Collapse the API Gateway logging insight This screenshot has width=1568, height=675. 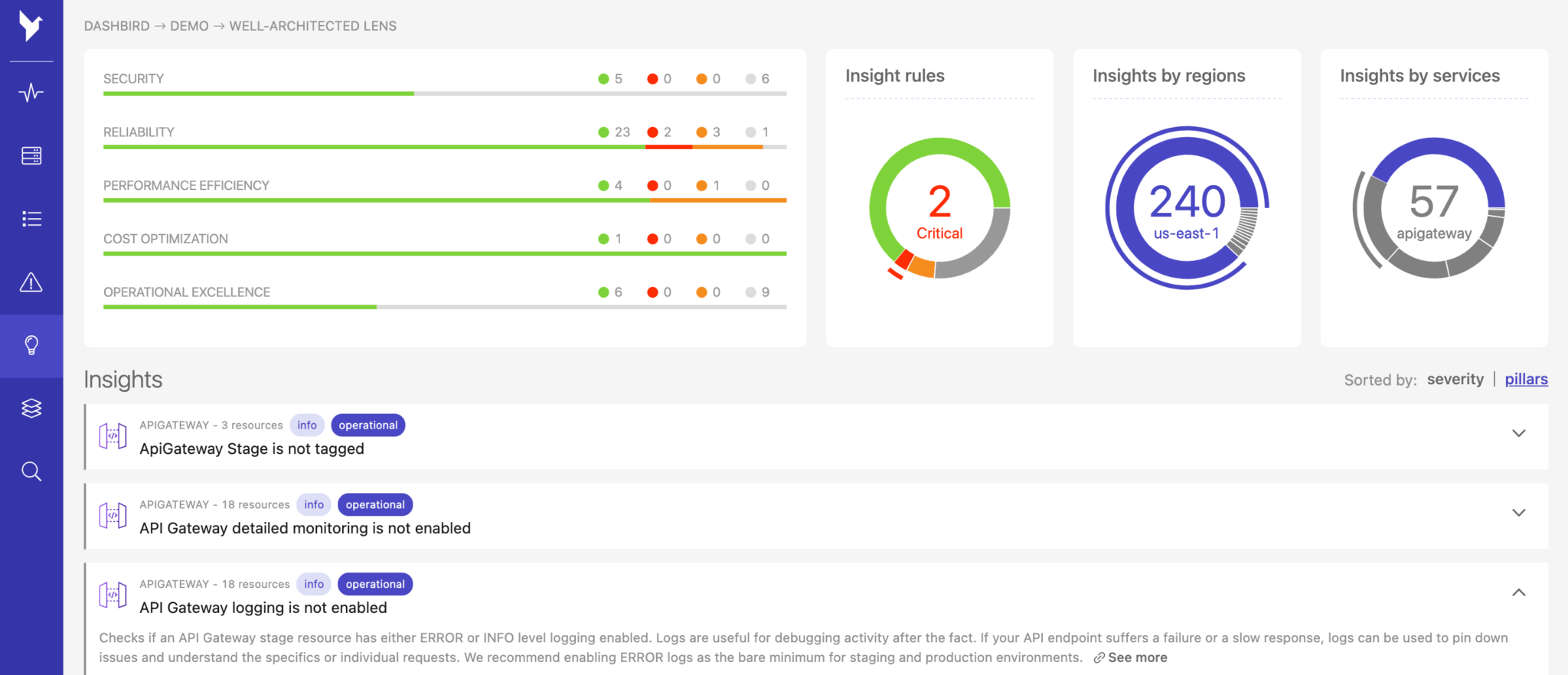pyautogui.click(x=1519, y=592)
